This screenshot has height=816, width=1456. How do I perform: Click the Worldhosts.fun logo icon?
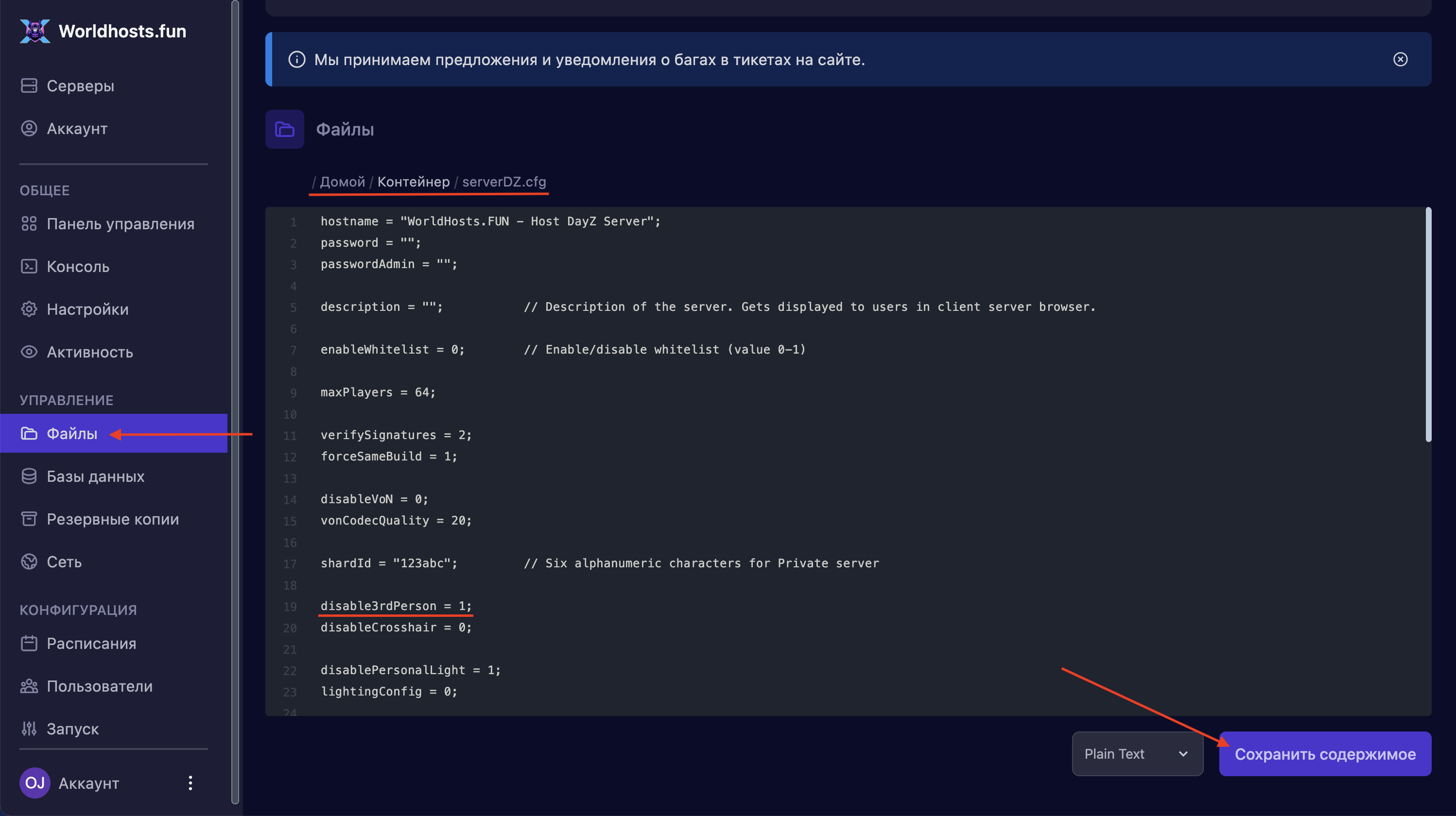point(35,31)
